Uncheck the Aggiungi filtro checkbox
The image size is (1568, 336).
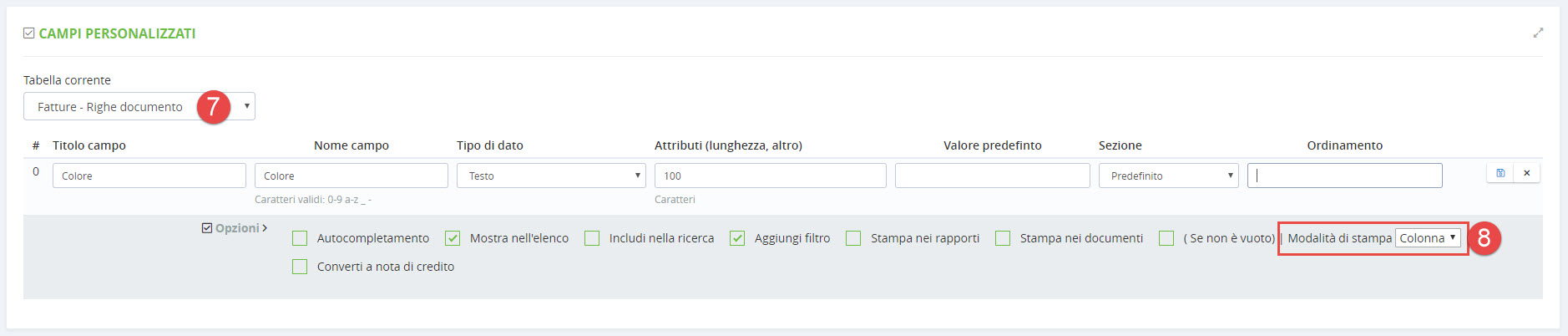point(737,238)
